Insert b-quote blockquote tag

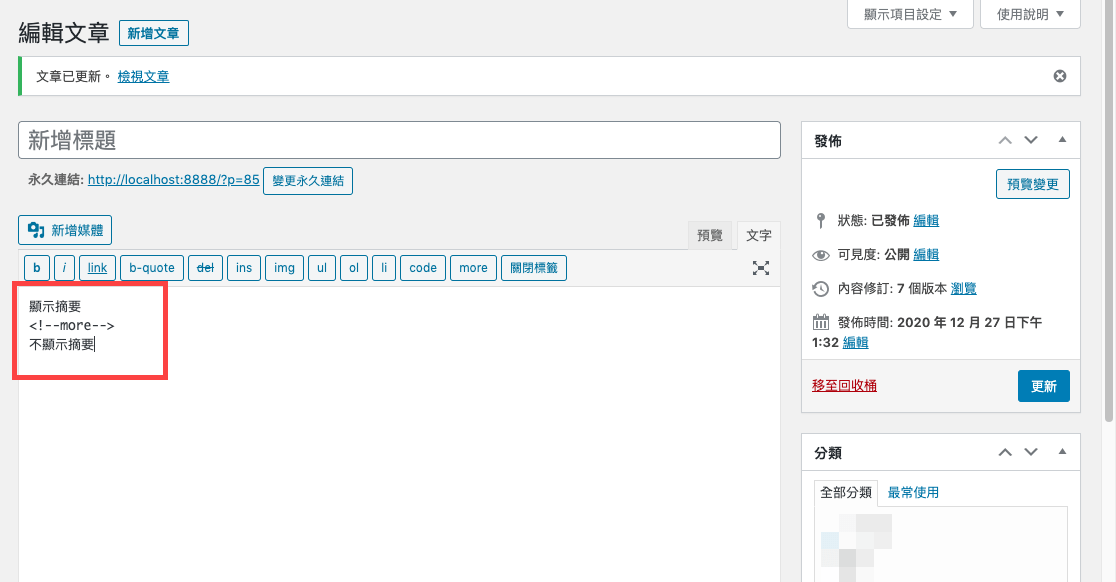tap(152, 268)
